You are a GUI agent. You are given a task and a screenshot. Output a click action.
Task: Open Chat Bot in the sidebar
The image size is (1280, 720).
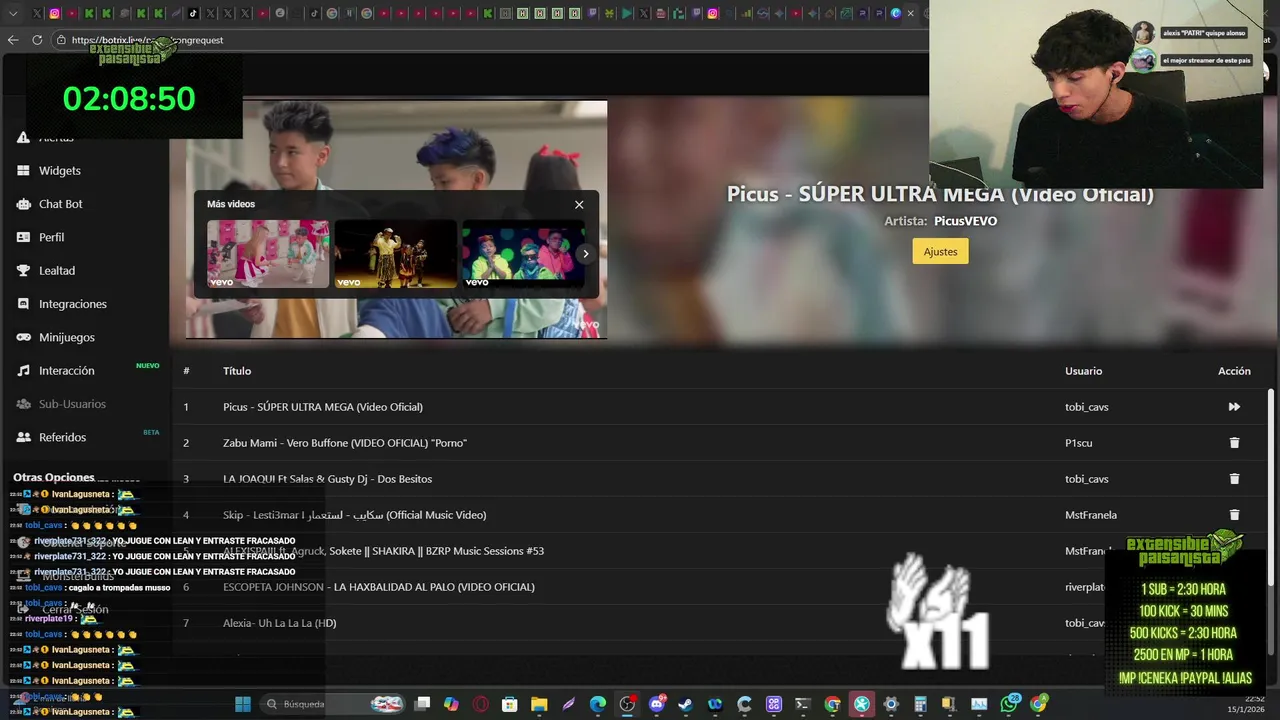(61, 204)
